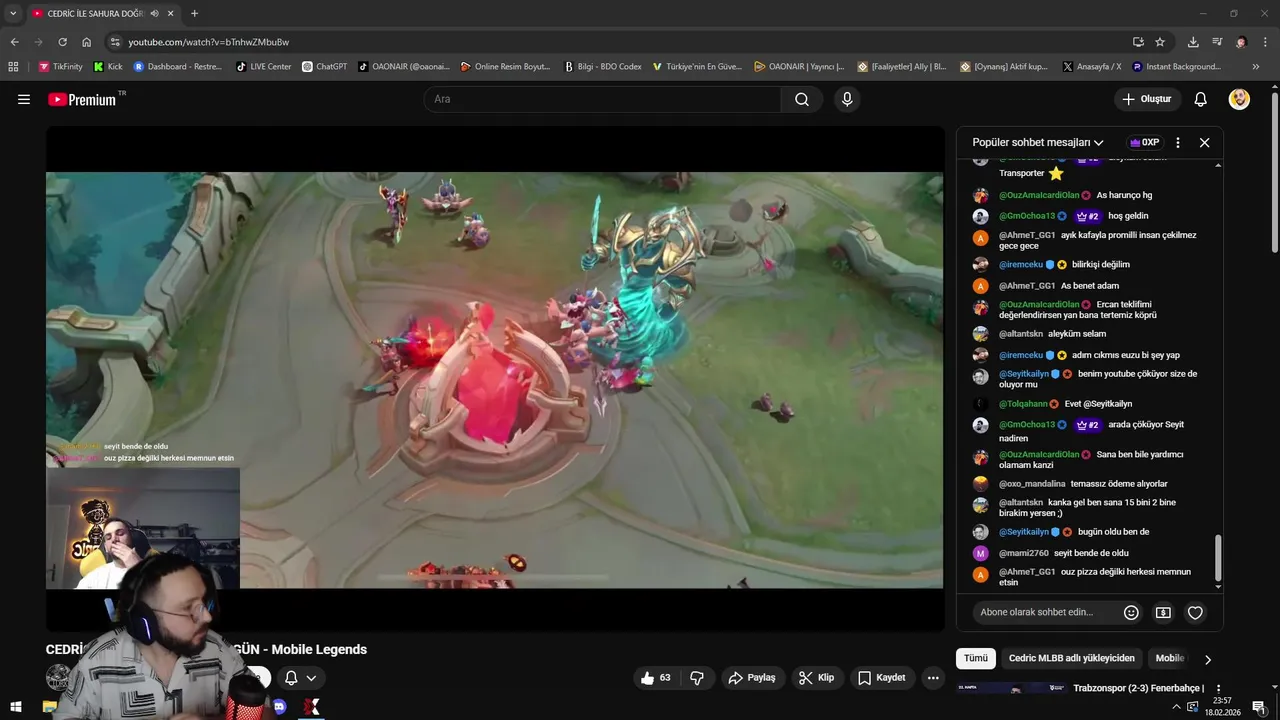The height and width of the screenshot is (720, 1280).
Task: Show more bookmarks chevron
Action: 1256,67
